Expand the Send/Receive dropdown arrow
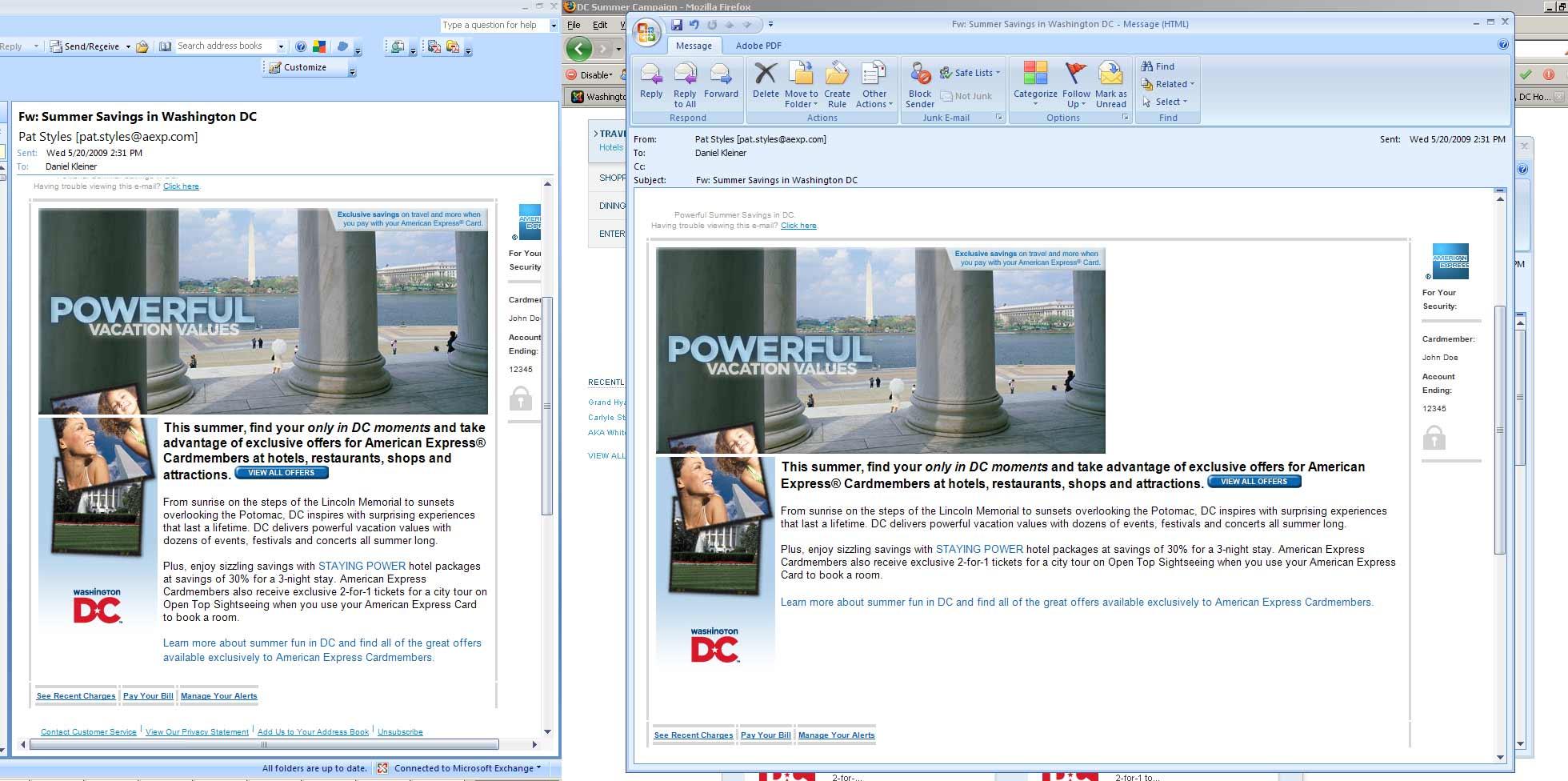This screenshot has height=781, width=1568. (x=128, y=47)
